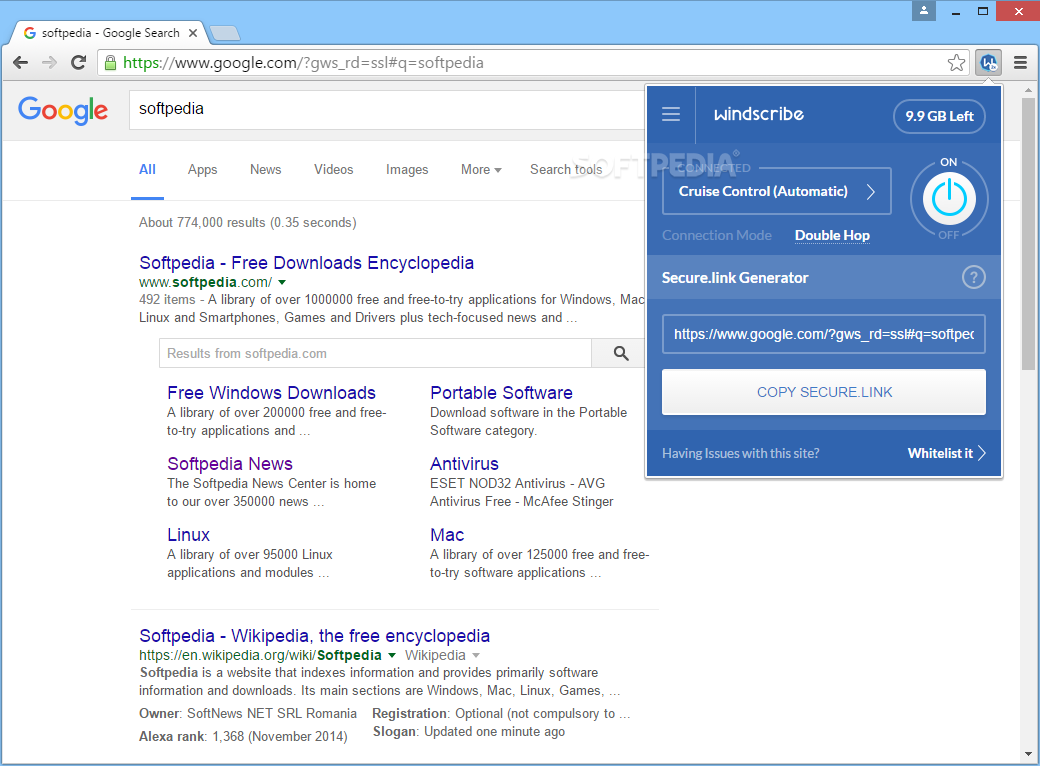This screenshot has height=766, width=1040.
Task: Switch to the News search tab
Action: (x=265, y=170)
